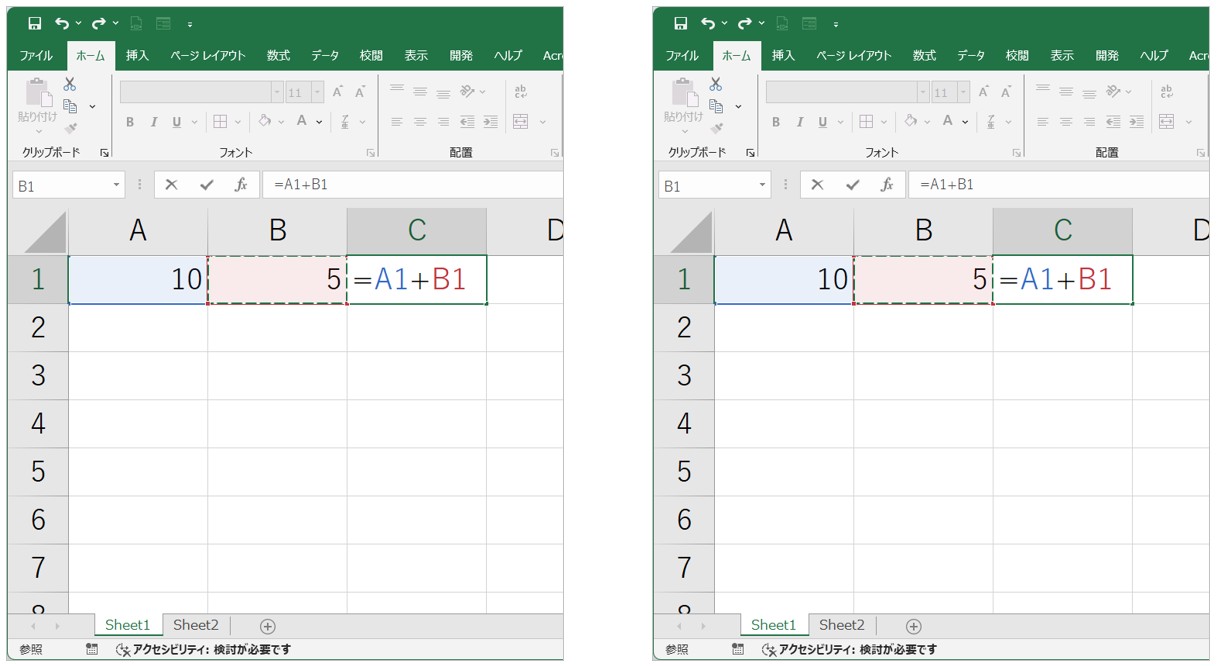This screenshot has height=666, width=1217.
Task: Open fill color dropdown arrow in left window
Action: pyautogui.click(x=281, y=122)
